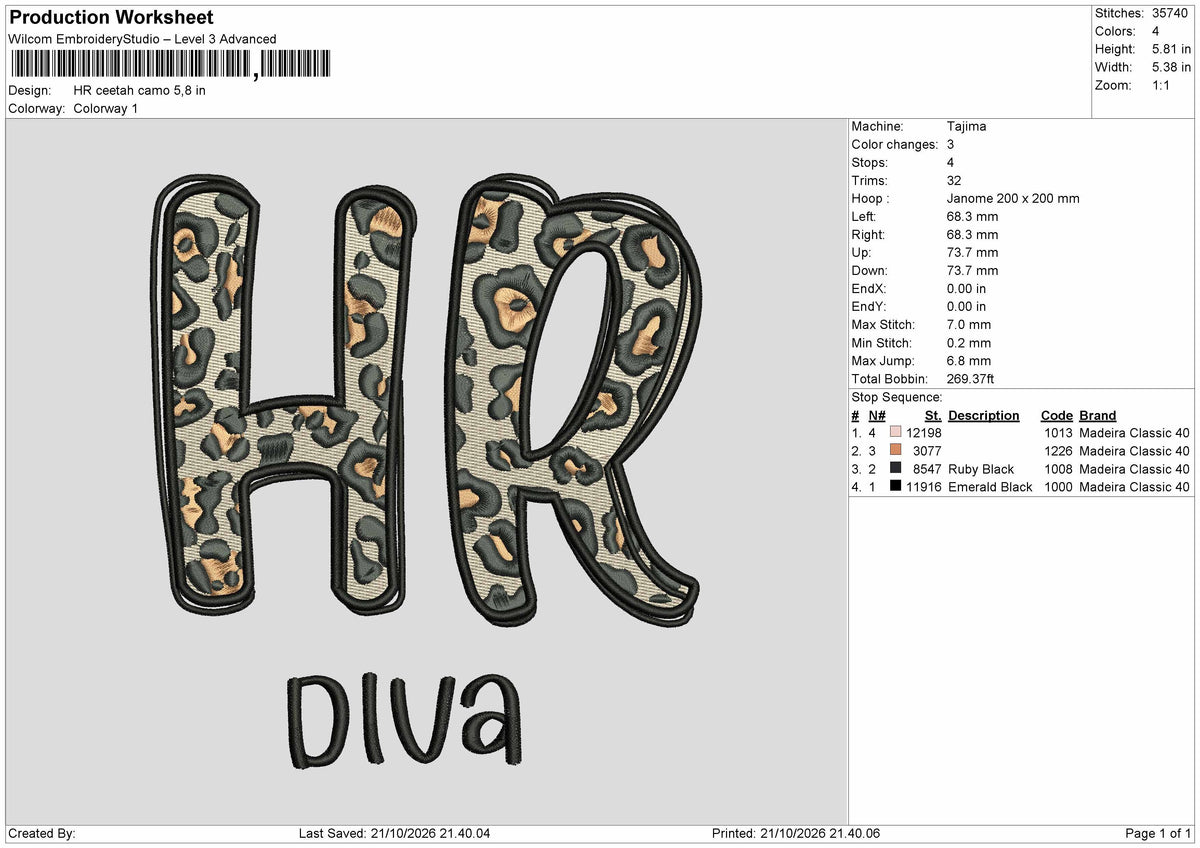This screenshot has width=1200, height=848.
Task: Click the Left value 68.3 mm
Action: (973, 216)
